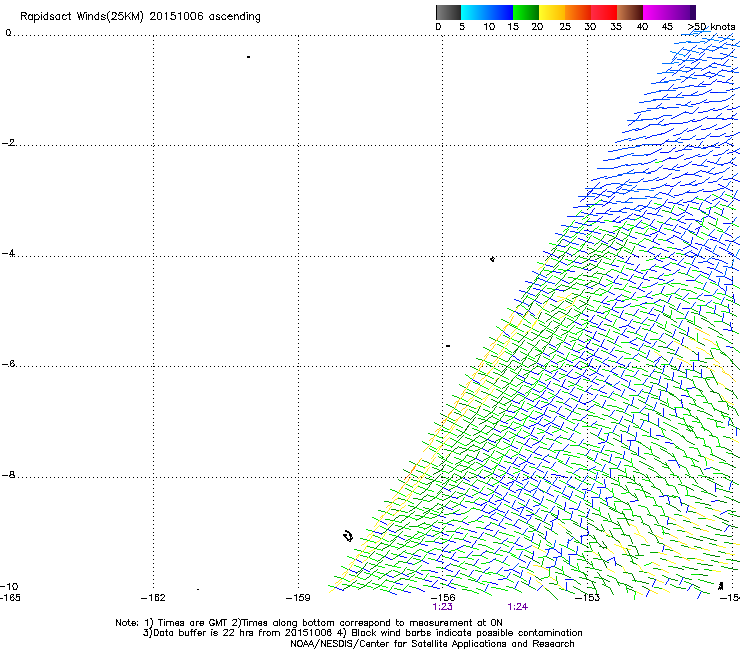Click the "35" label under the color bar
This screenshot has height=650, width=740.
point(616,27)
